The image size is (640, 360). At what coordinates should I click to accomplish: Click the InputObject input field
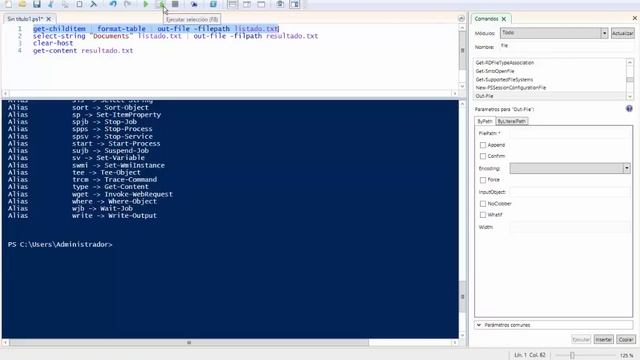point(570,192)
